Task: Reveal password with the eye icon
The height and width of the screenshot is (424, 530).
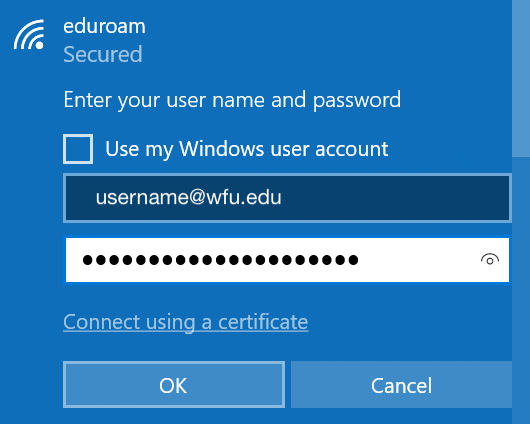Action: click(x=490, y=260)
